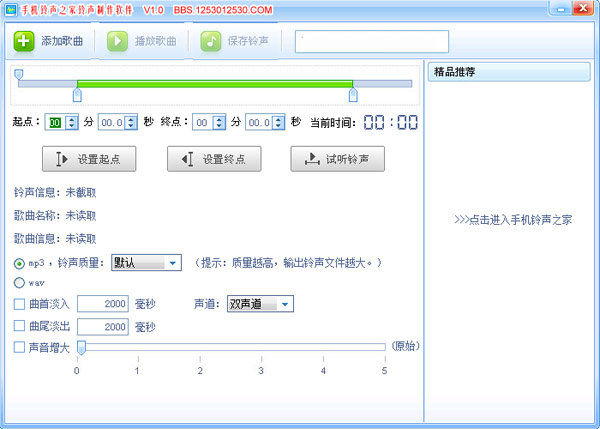Enable the 曲首淡入 fade-in checkbox

[19, 304]
